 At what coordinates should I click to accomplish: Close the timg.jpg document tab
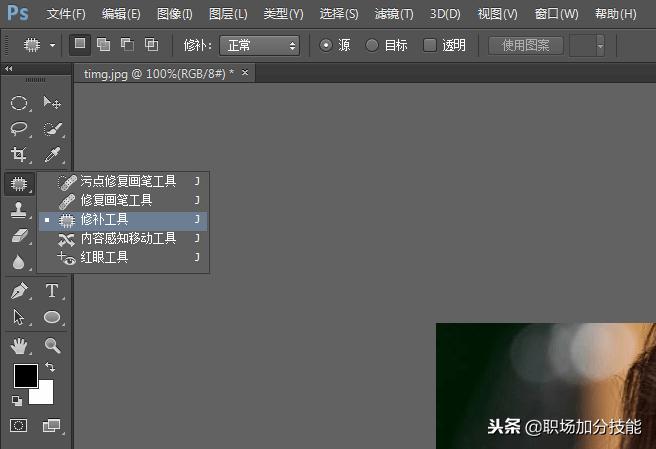[x=245, y=72]
